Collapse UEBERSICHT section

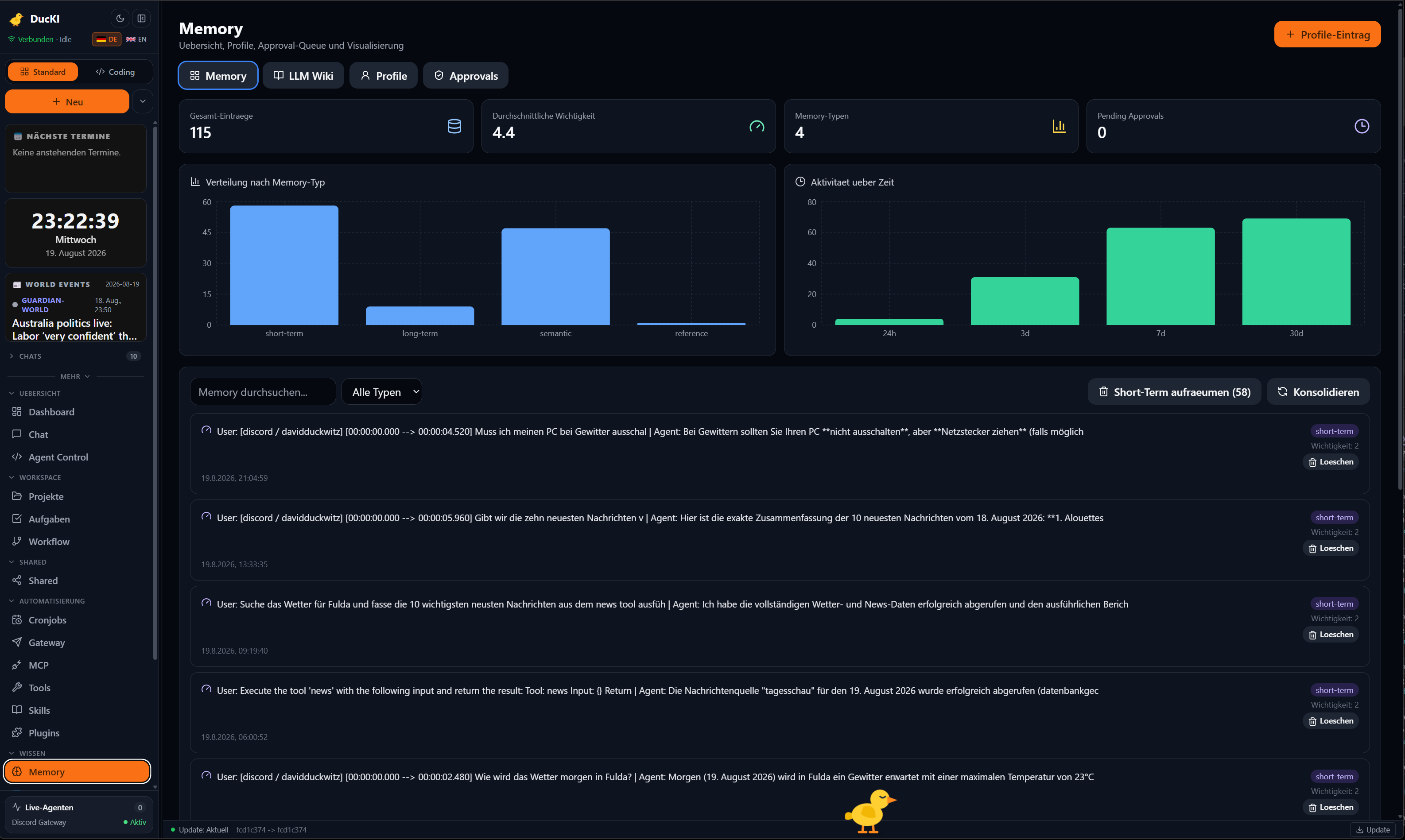[x=35, y=393]
